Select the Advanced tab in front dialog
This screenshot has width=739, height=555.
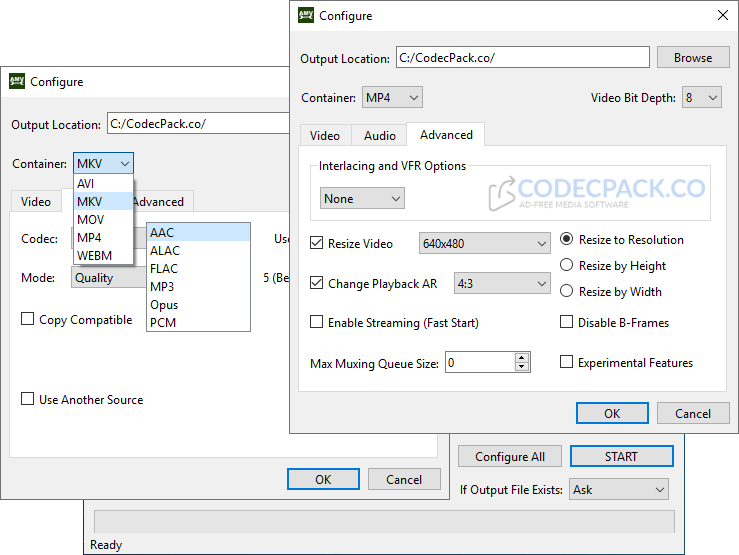446,135
